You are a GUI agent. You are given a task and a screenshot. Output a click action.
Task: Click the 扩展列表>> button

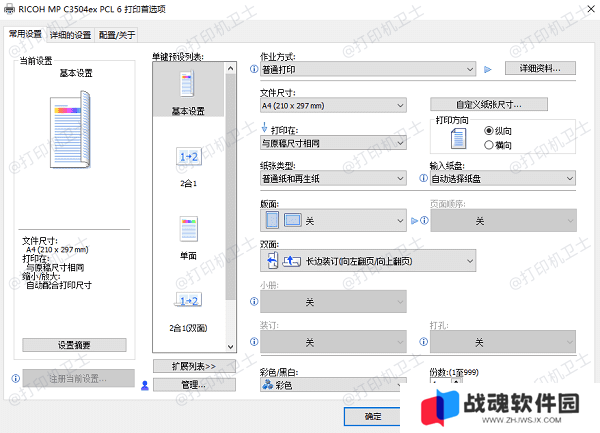coord(194,366)
